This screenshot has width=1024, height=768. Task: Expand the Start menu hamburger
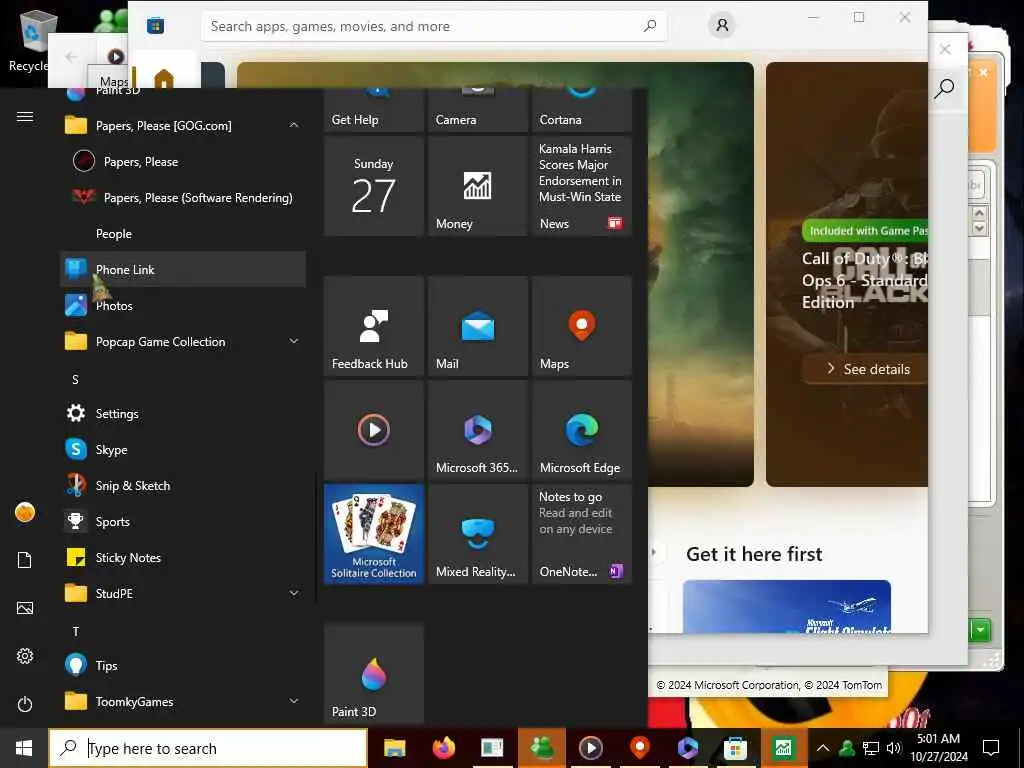click(25, 116)
